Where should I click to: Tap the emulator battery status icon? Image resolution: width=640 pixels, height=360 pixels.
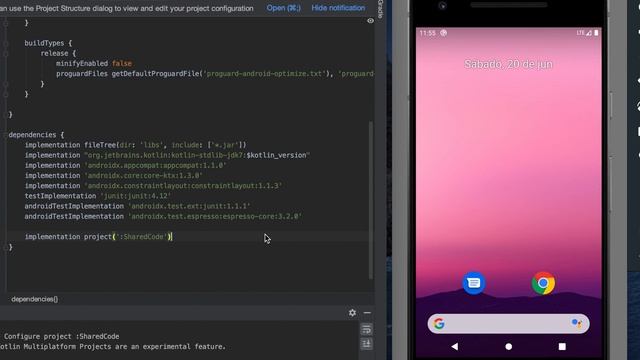[596, 33]
